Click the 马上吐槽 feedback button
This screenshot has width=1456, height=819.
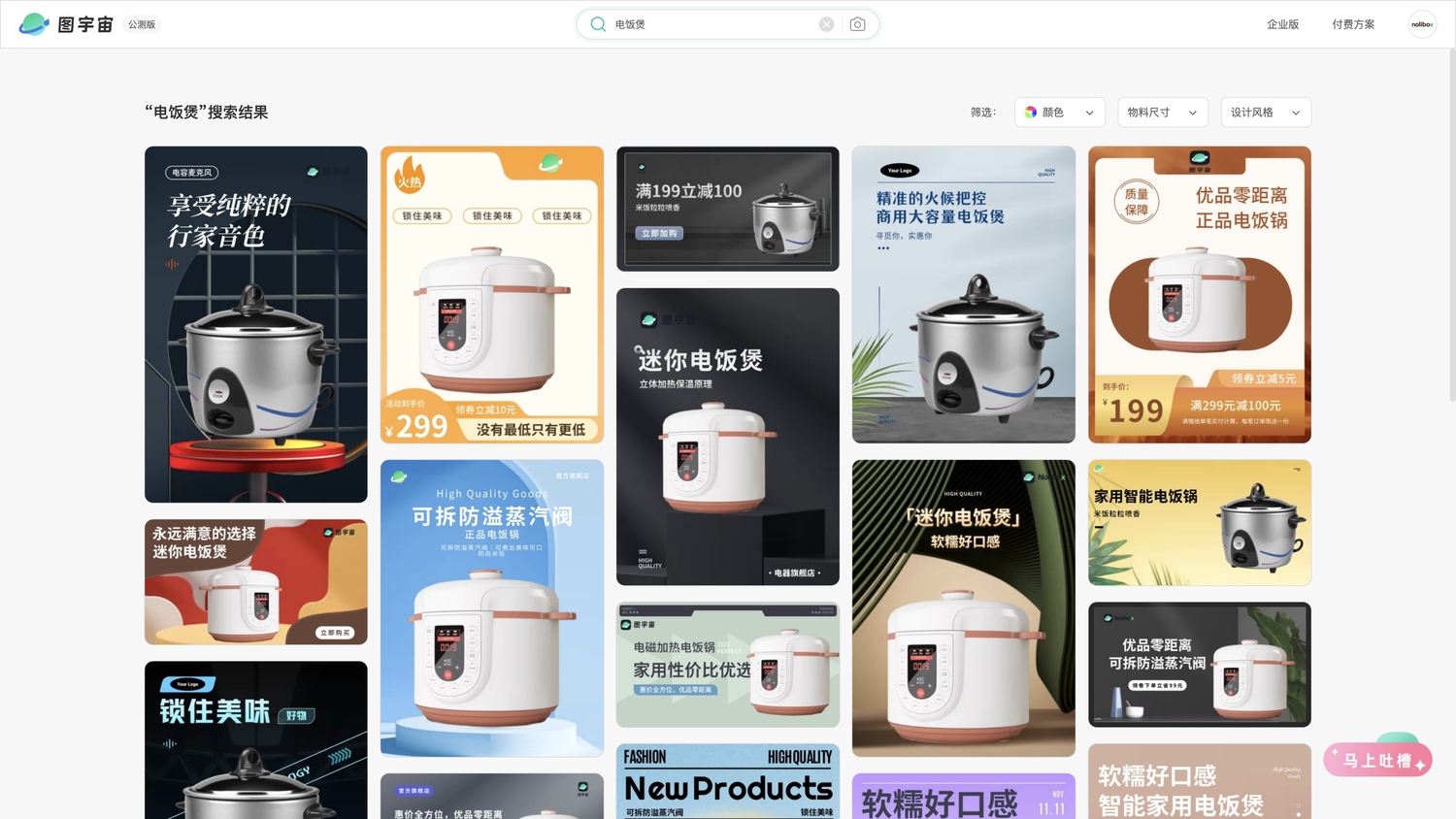click(1377, 760)
